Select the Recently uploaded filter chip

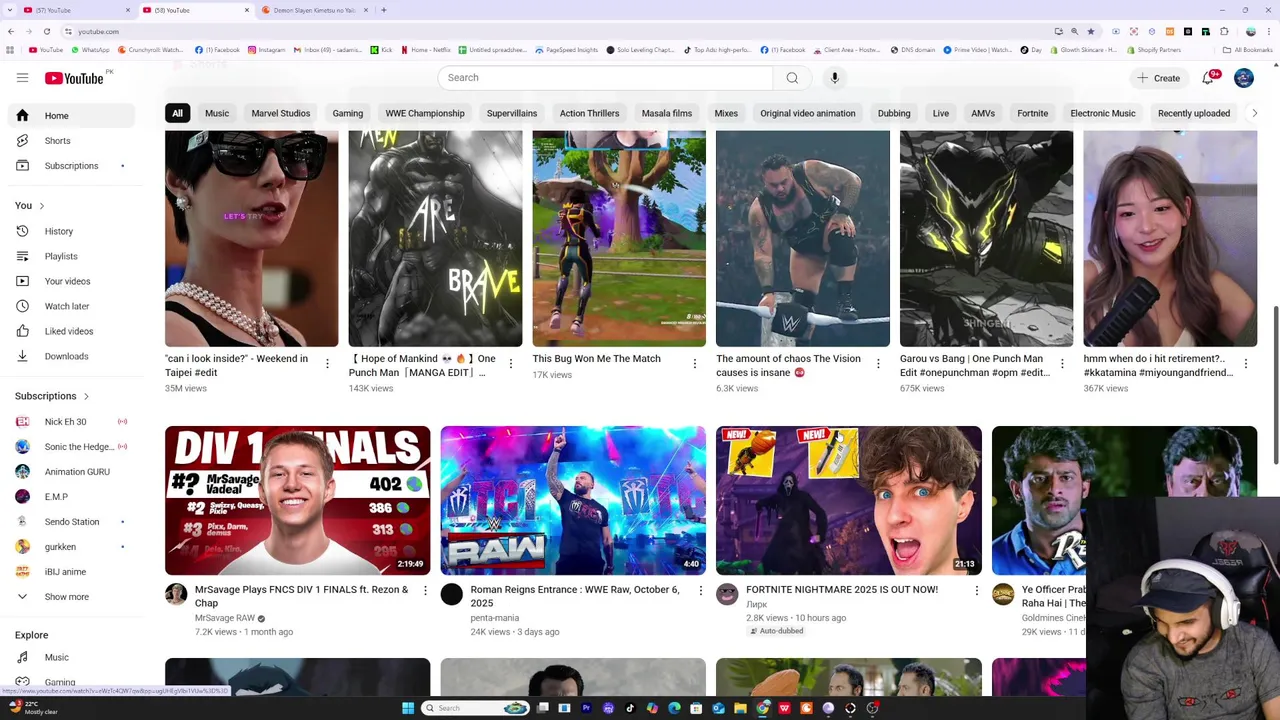pyautogui.click(x=1194, y=113)
